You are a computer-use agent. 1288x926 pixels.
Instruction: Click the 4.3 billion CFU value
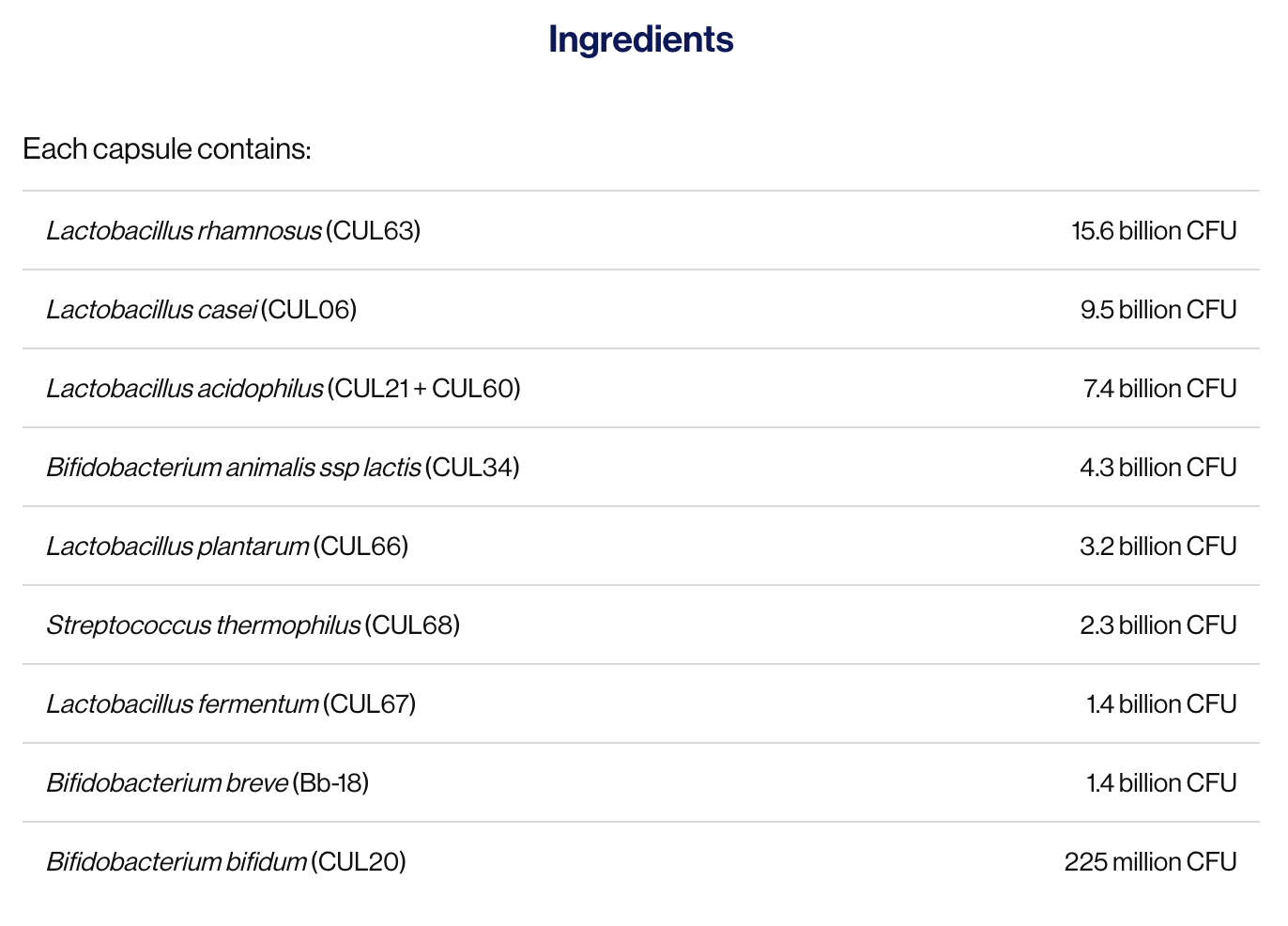pyautogui.click(x=1158, y=467)
